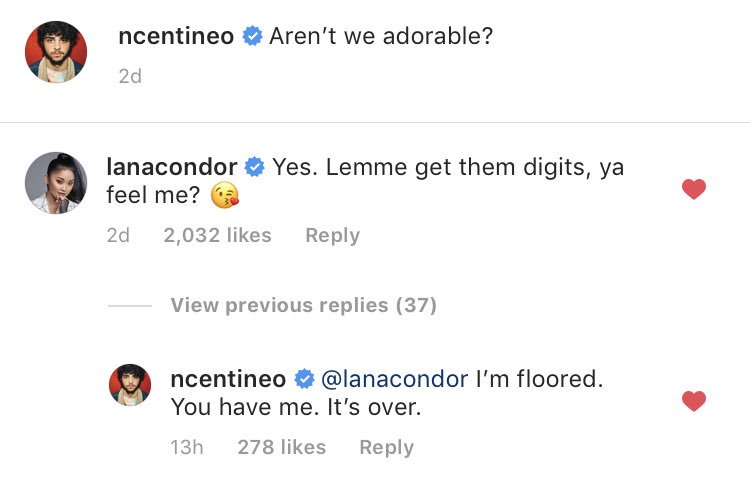Open lanacondor's profile picture
The width and height of the screenshot is (750, 485).
56,182
